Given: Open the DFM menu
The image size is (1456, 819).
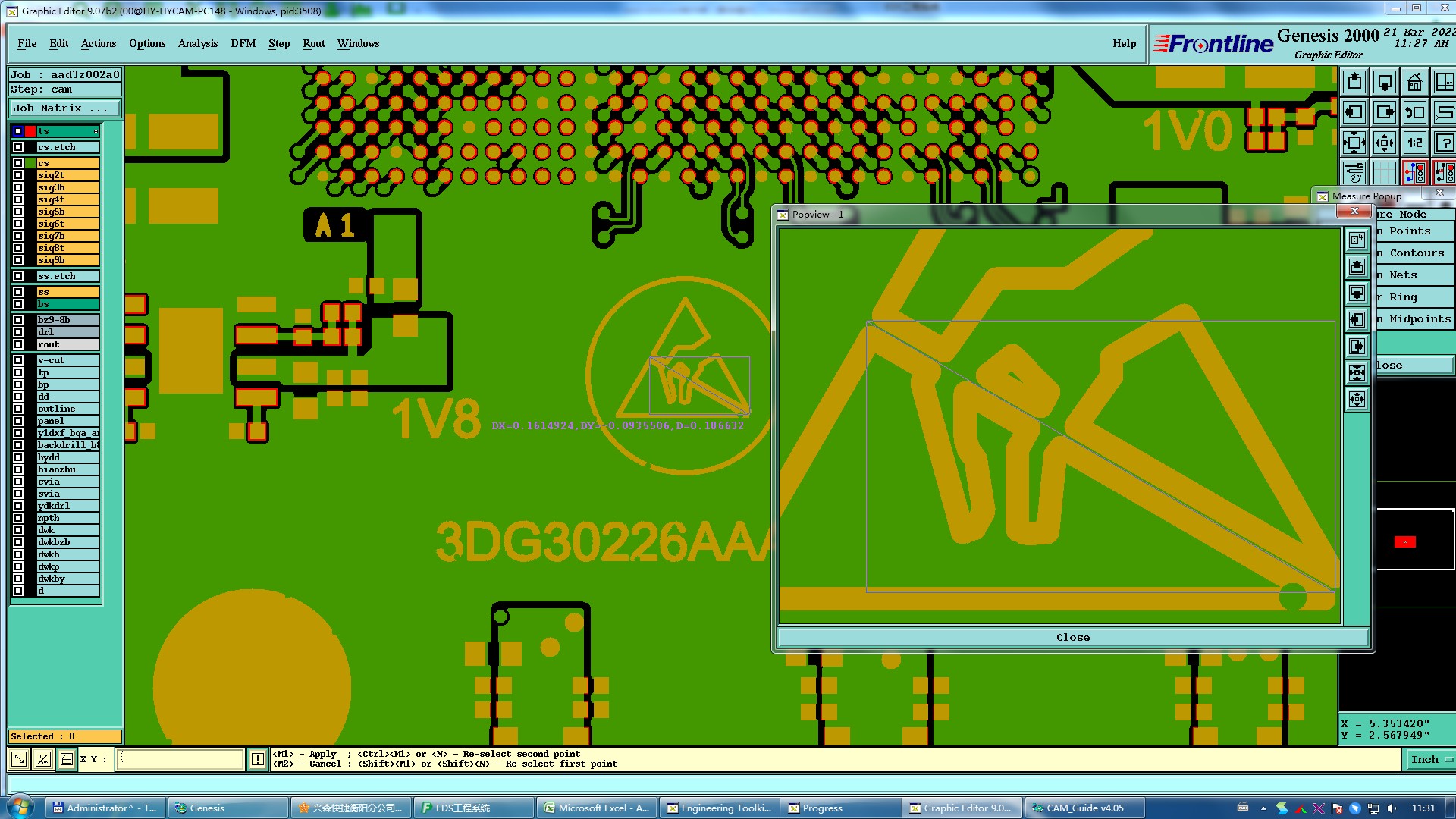Looking at the screenshot, I should point(243,43).
